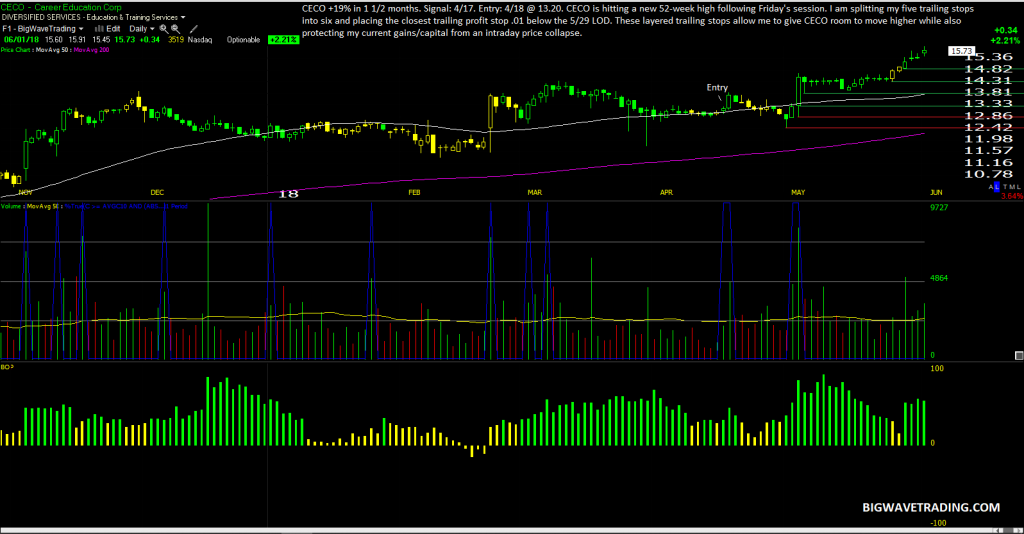
Task: Click the 10.78 price axis label
Action: 988,174
